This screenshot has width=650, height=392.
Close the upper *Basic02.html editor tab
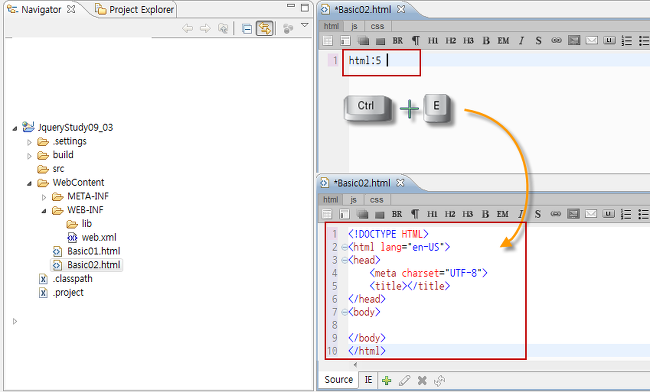coord(401,9)
